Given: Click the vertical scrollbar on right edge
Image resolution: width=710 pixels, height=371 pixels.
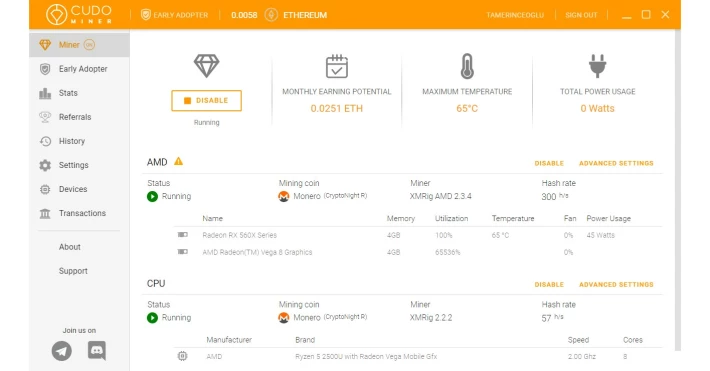Looking at the screenshot, I should (677, 190).
